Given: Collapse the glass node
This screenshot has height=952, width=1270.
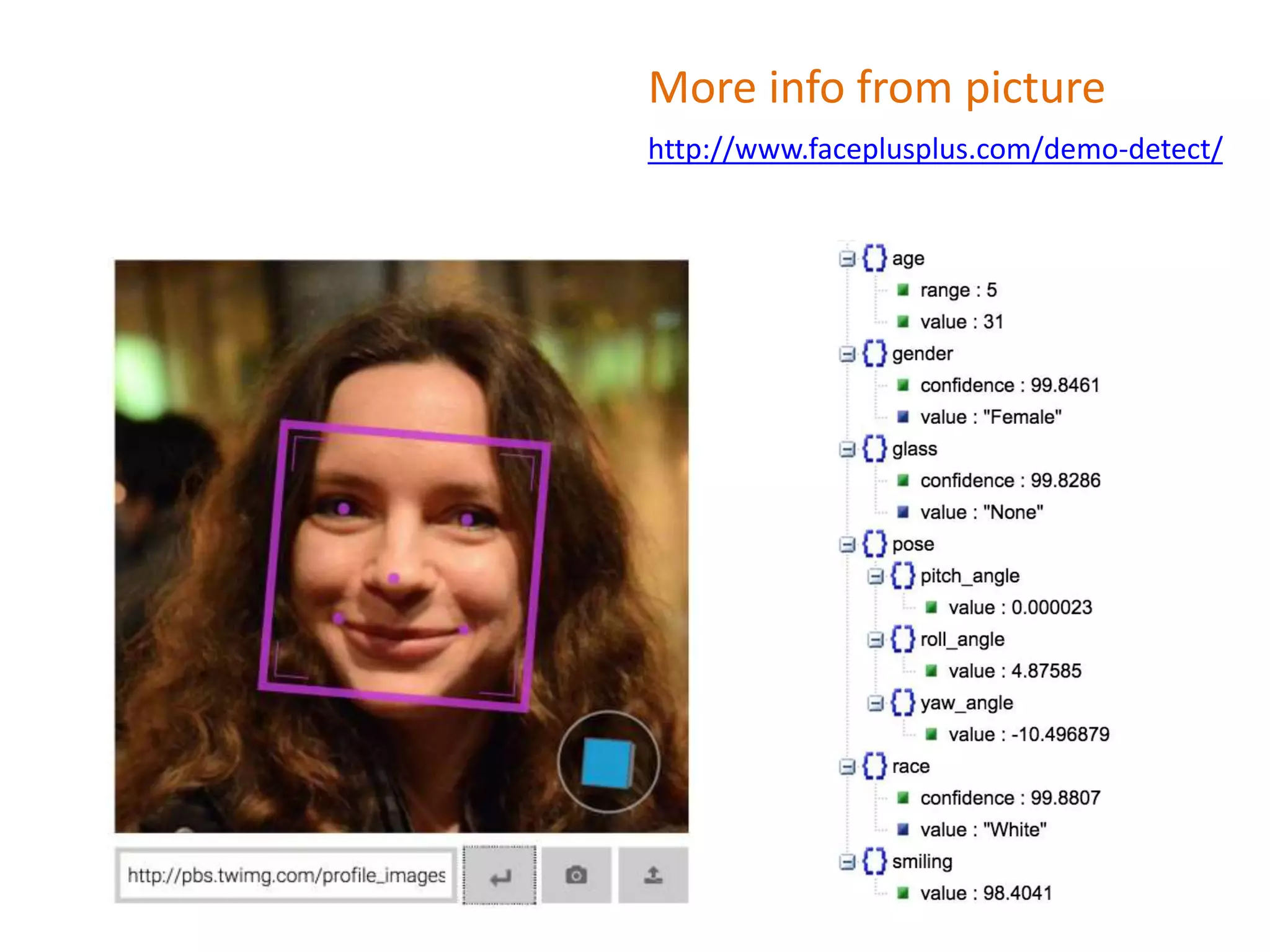Looking at the screenshot, I should pyautogui.click(x=846, y=449).
